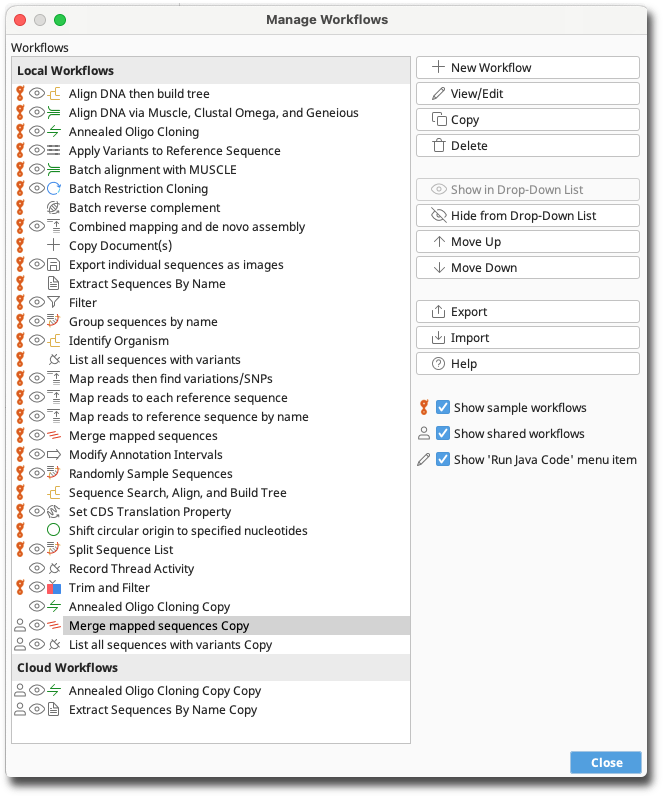
Task: Open View/Edit for the selected workflow
Action: (527, 93)
